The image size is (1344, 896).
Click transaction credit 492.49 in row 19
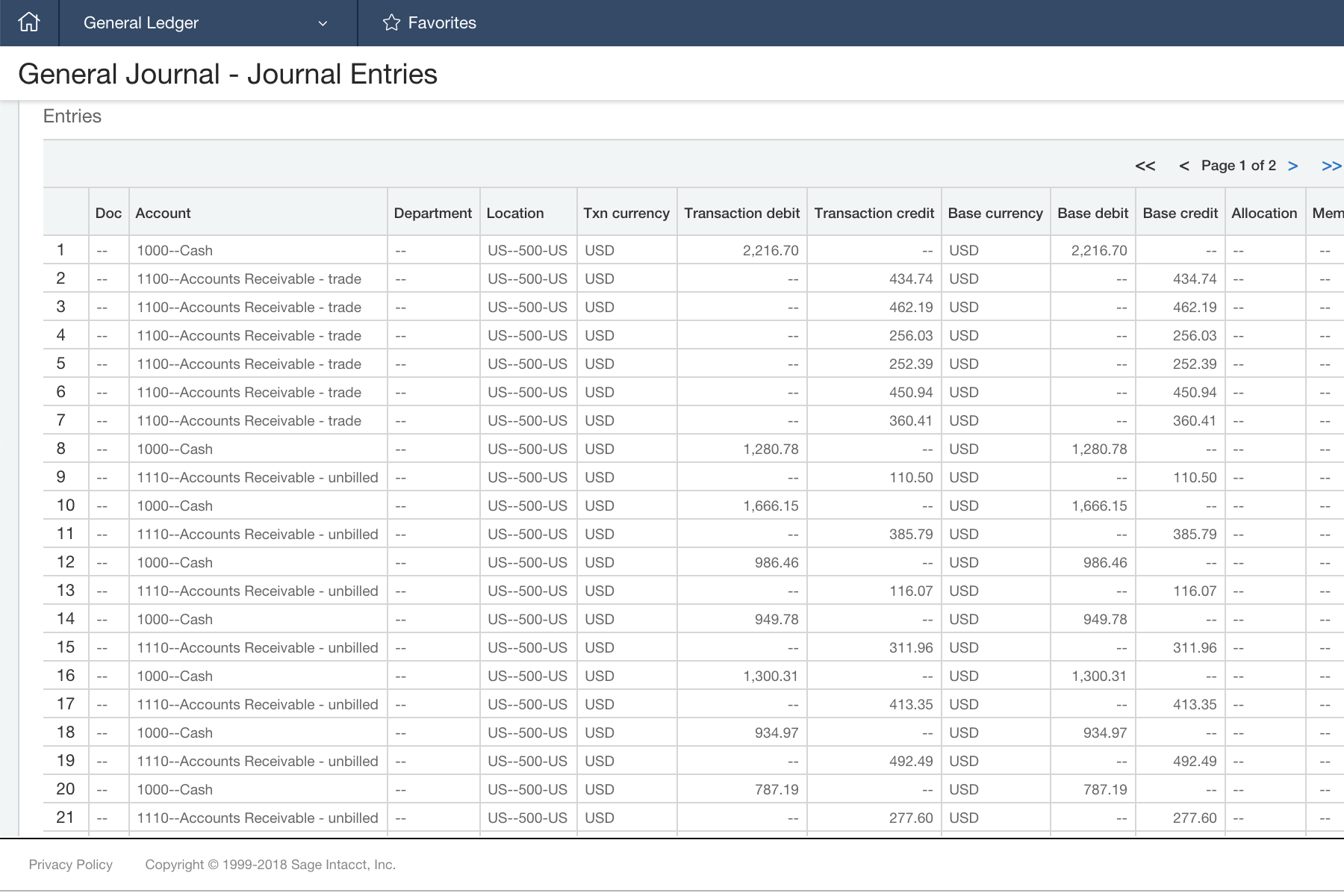click(911, 761)
